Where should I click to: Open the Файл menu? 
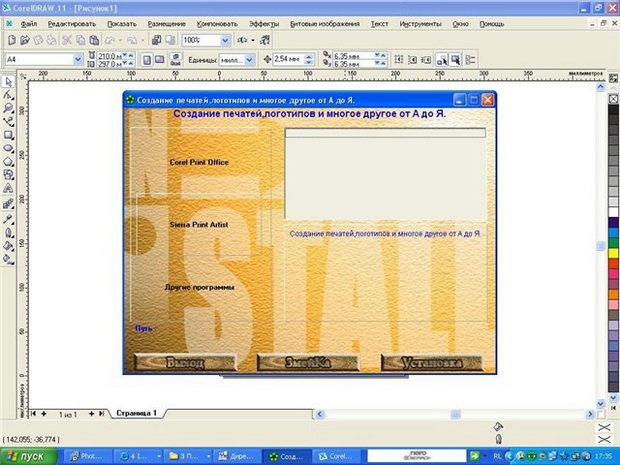coord(29,21)
